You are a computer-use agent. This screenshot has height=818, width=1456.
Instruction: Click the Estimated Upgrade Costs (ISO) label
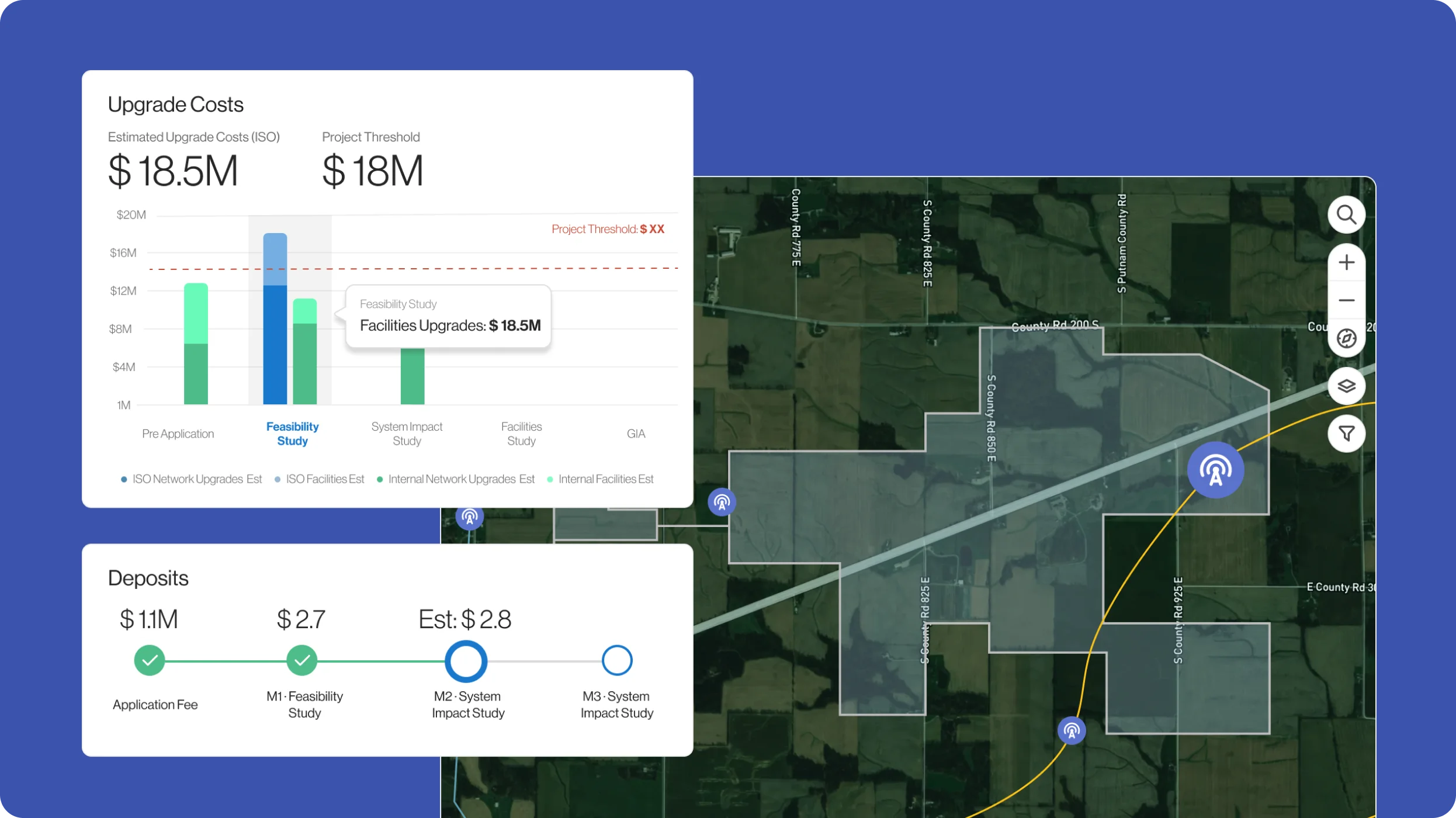[194, 137]
